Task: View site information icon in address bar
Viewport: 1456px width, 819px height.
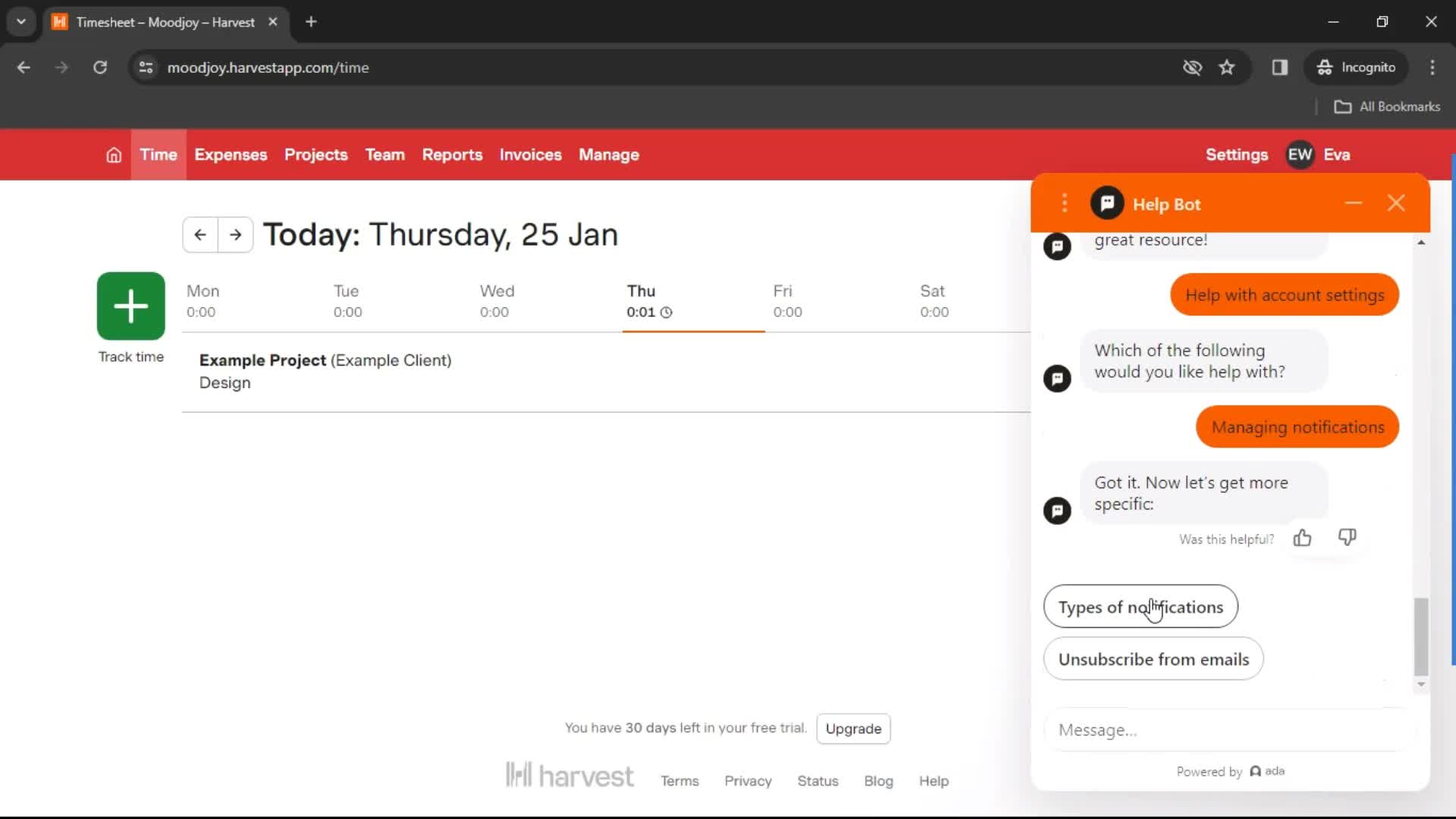Action: coord(146,67)
